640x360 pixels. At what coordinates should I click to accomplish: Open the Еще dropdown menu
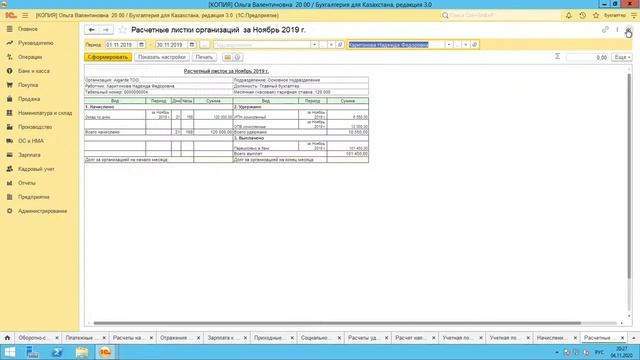[622, 58]
